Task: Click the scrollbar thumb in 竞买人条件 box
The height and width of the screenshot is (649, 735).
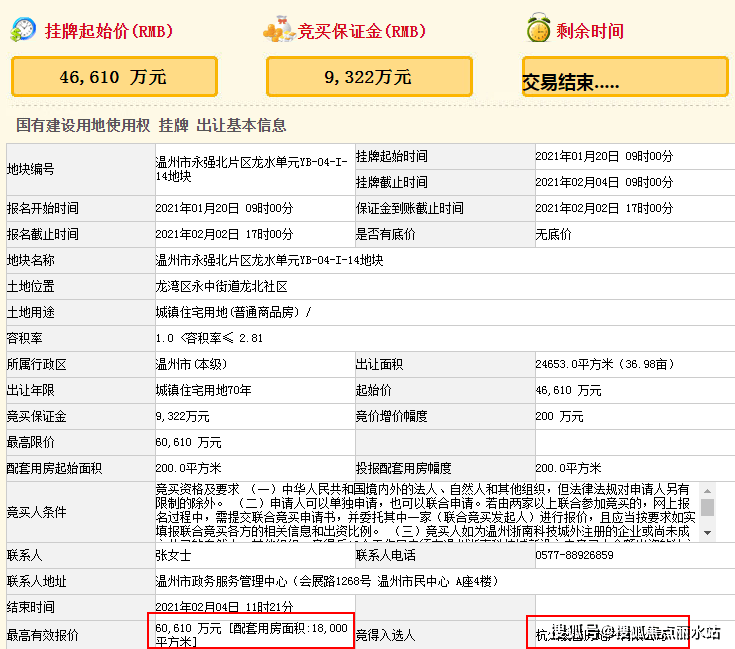Action: coord(707,507)
